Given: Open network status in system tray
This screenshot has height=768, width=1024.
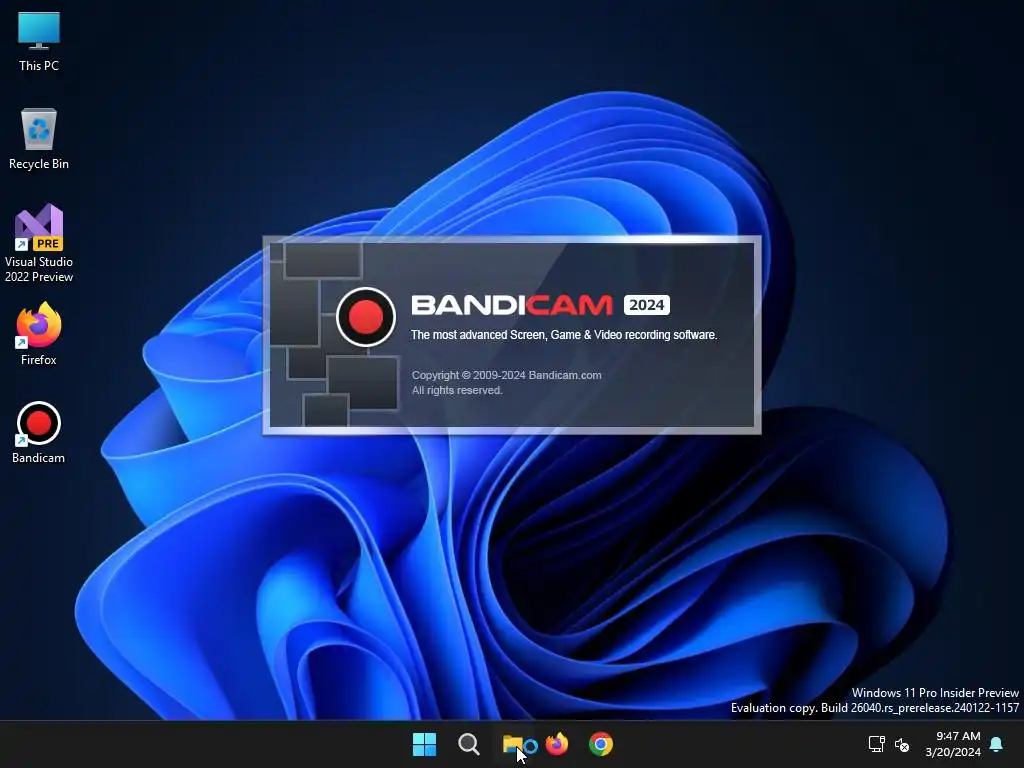Looking at the screenshot, I should [876, 744].
